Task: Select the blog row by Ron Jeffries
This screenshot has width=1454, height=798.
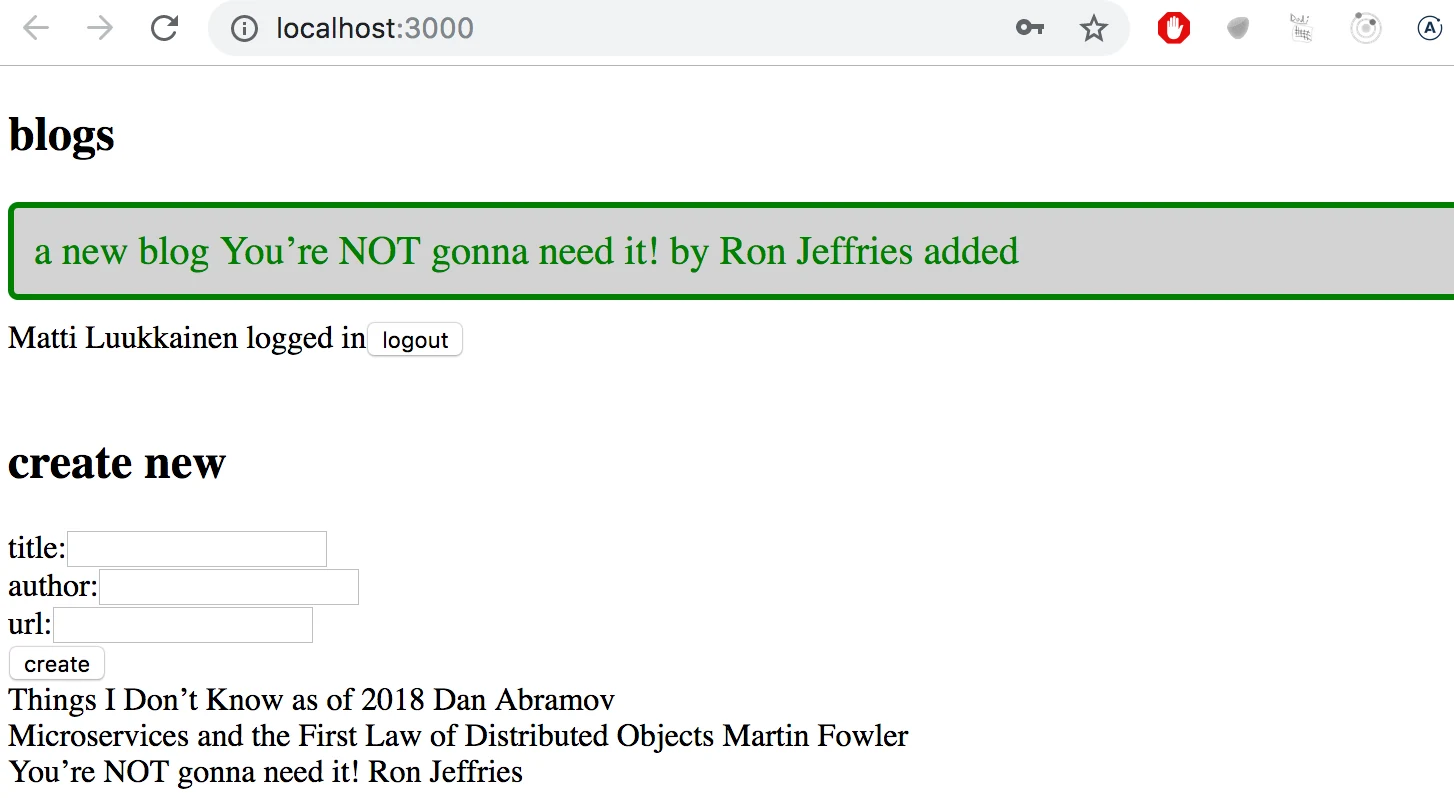Action: (266, 772)
